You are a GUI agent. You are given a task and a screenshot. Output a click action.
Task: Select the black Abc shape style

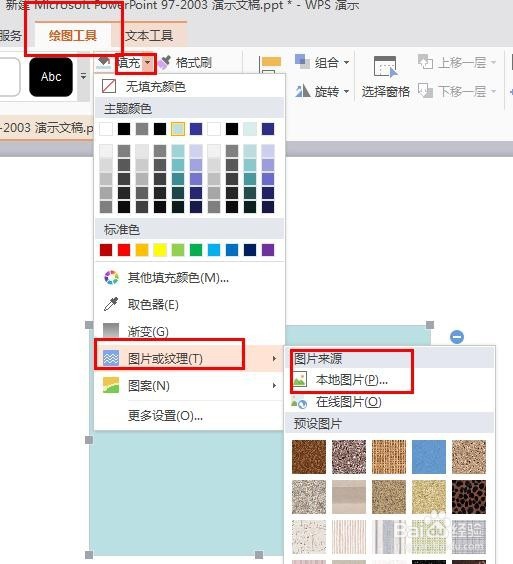(51, 77)
